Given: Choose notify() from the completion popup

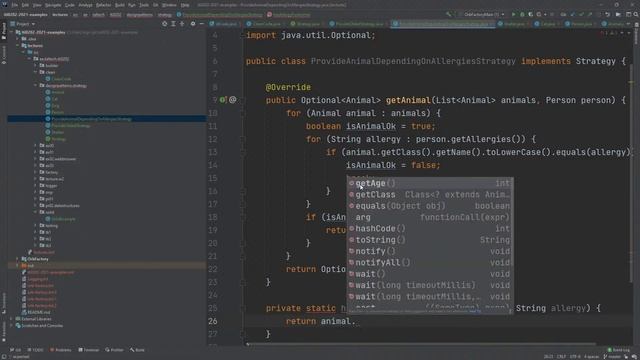Looking at the screenshot, I should tap(430, 251).
